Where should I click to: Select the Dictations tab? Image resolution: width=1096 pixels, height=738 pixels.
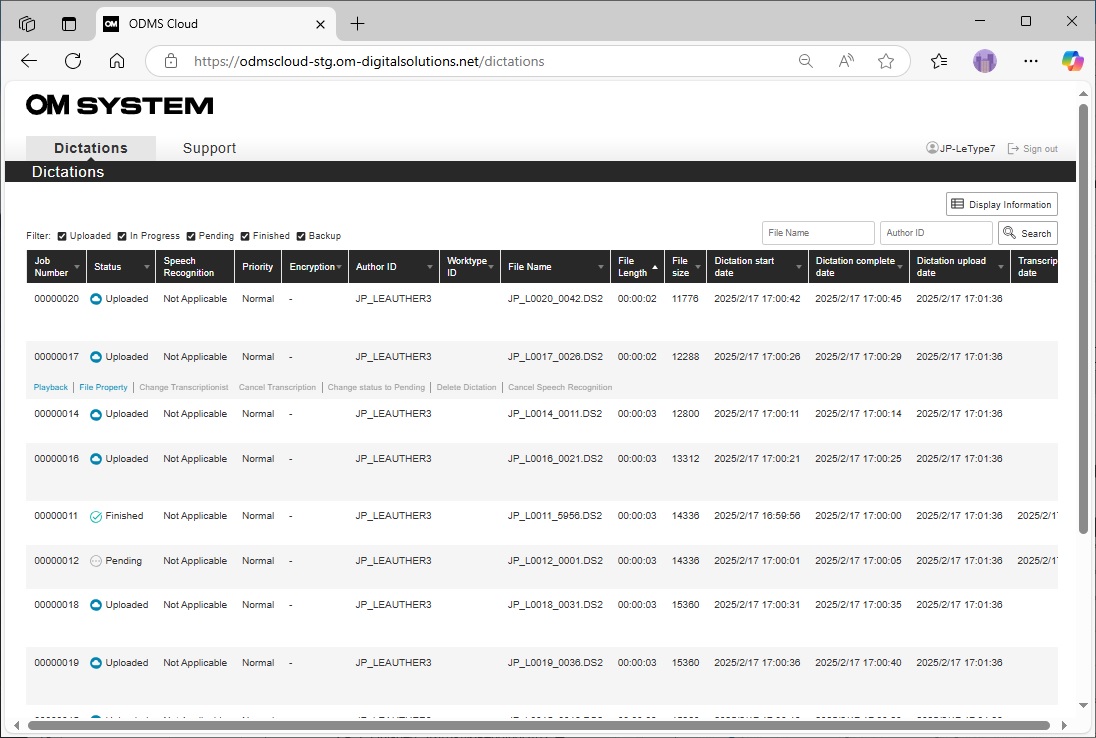pyautogui.click(x=91, y=148)
